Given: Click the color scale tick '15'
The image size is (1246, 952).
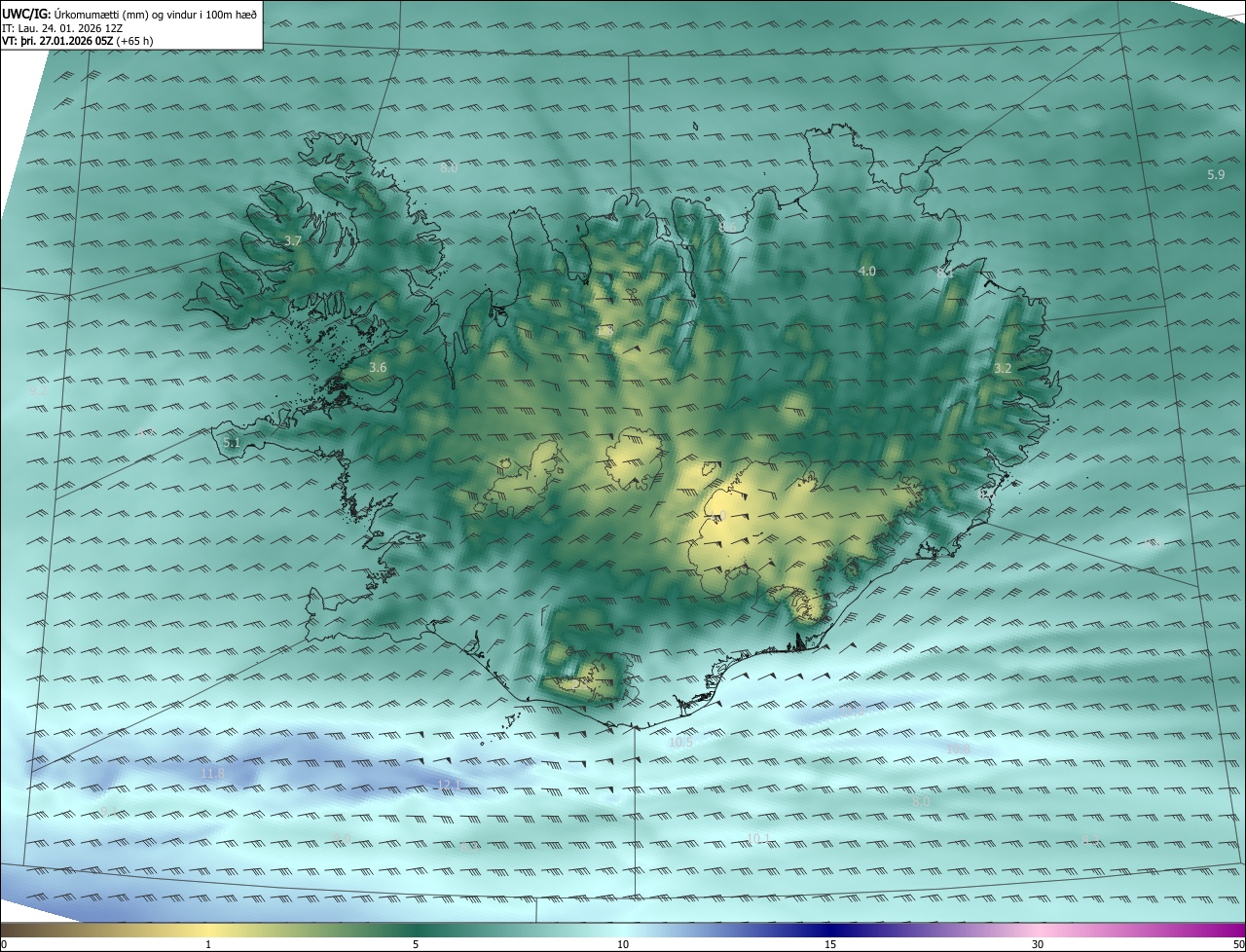Looking at the screenshot, I should (830, 944).
